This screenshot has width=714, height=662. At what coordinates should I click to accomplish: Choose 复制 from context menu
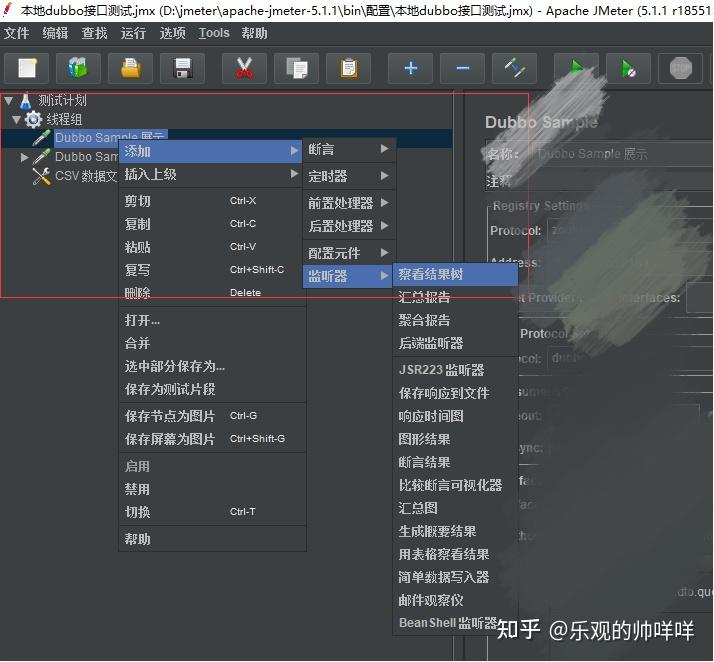(211, 224)
